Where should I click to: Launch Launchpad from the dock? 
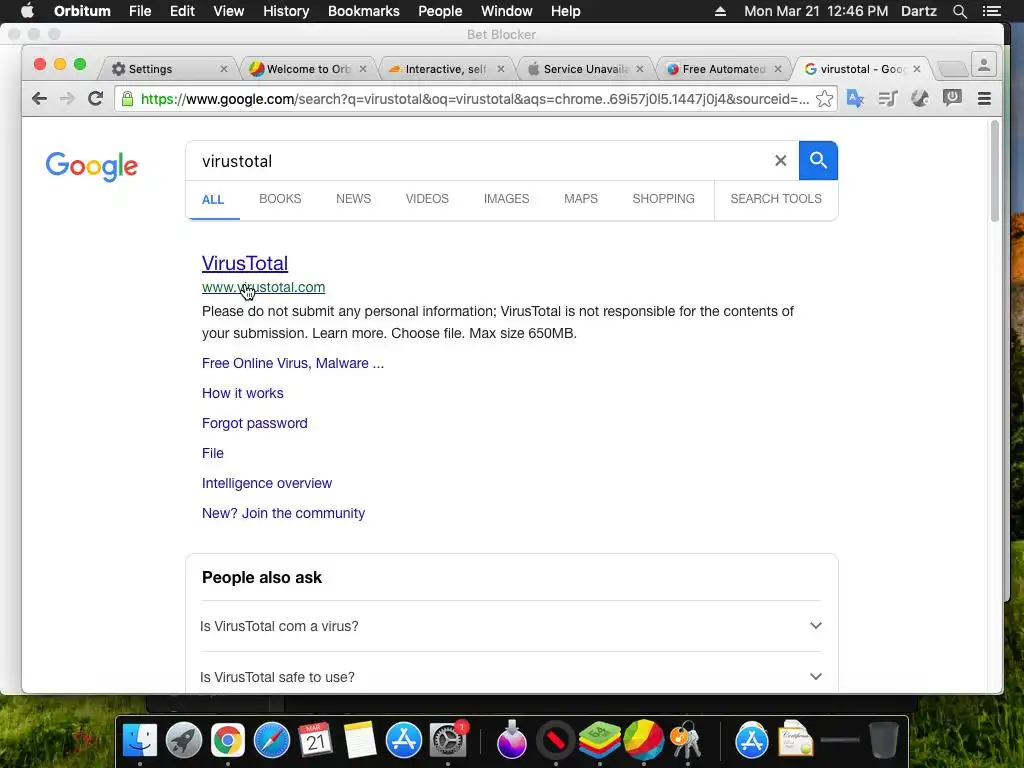click(184, 741)
